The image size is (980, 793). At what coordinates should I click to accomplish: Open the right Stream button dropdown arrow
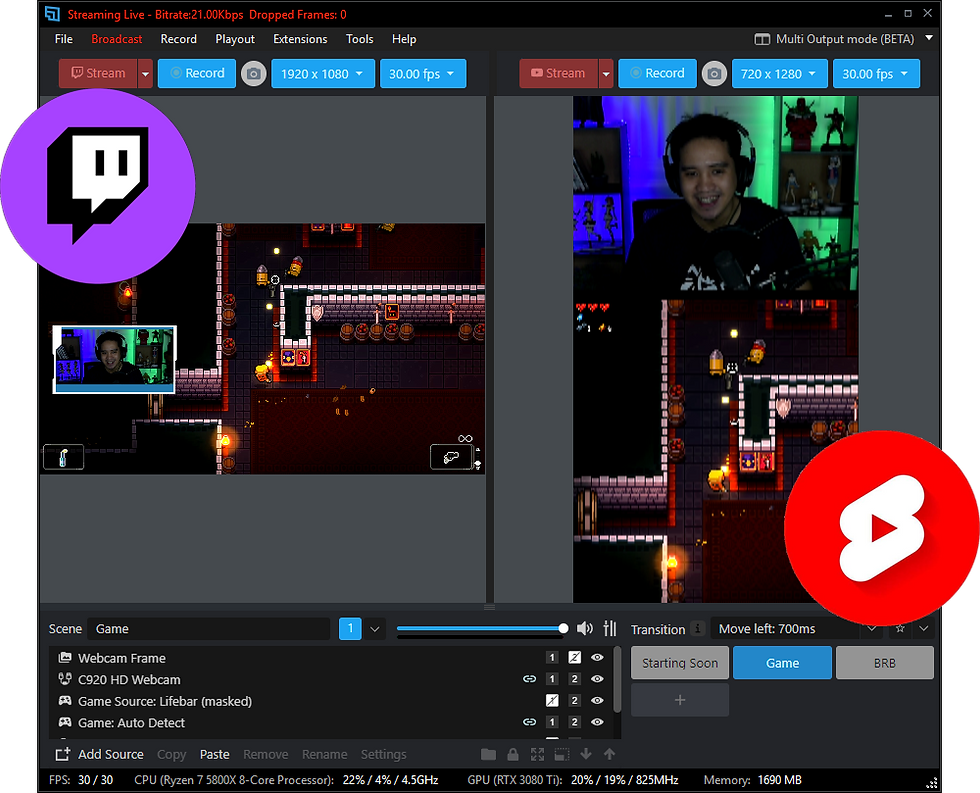point(606,74)
